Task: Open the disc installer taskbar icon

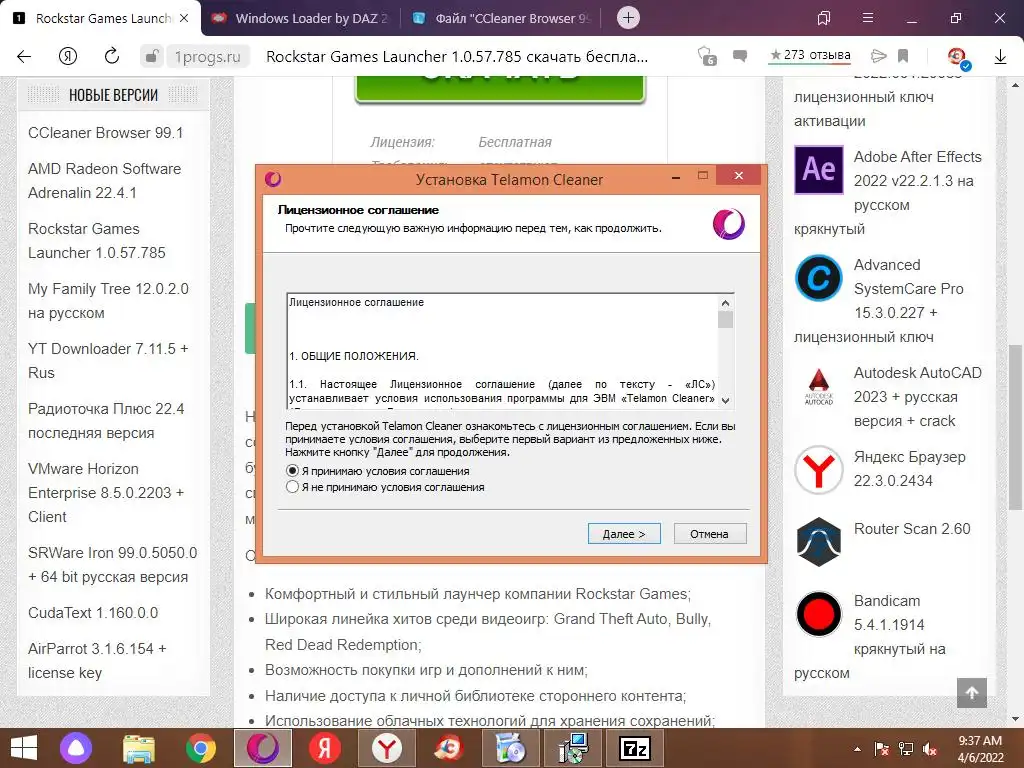Action: click(x=511, y=748)
